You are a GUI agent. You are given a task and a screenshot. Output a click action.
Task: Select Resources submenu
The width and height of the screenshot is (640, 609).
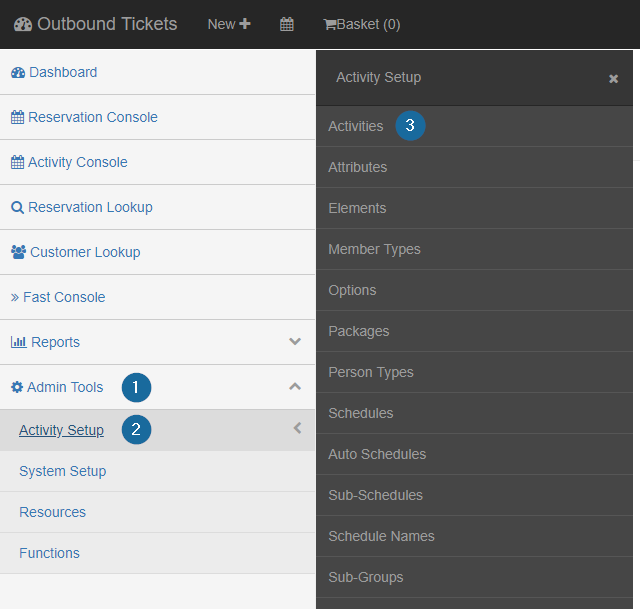[x=52, y=512]
